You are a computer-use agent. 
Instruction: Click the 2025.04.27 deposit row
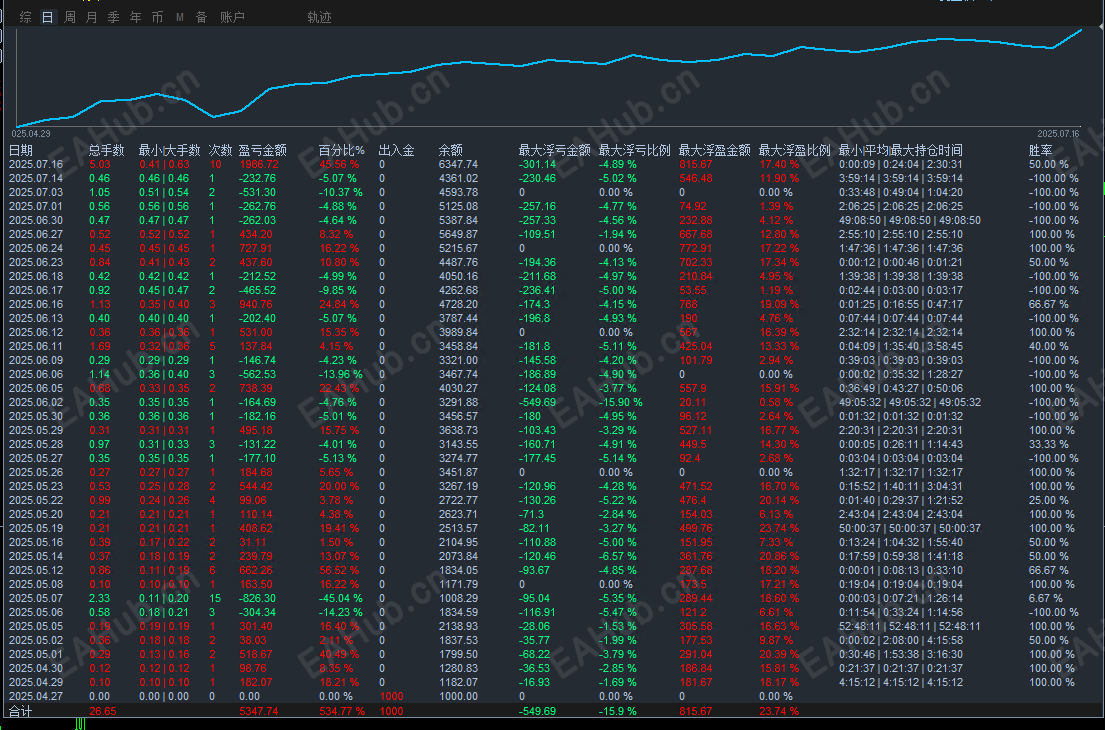(x=552, y=696)
